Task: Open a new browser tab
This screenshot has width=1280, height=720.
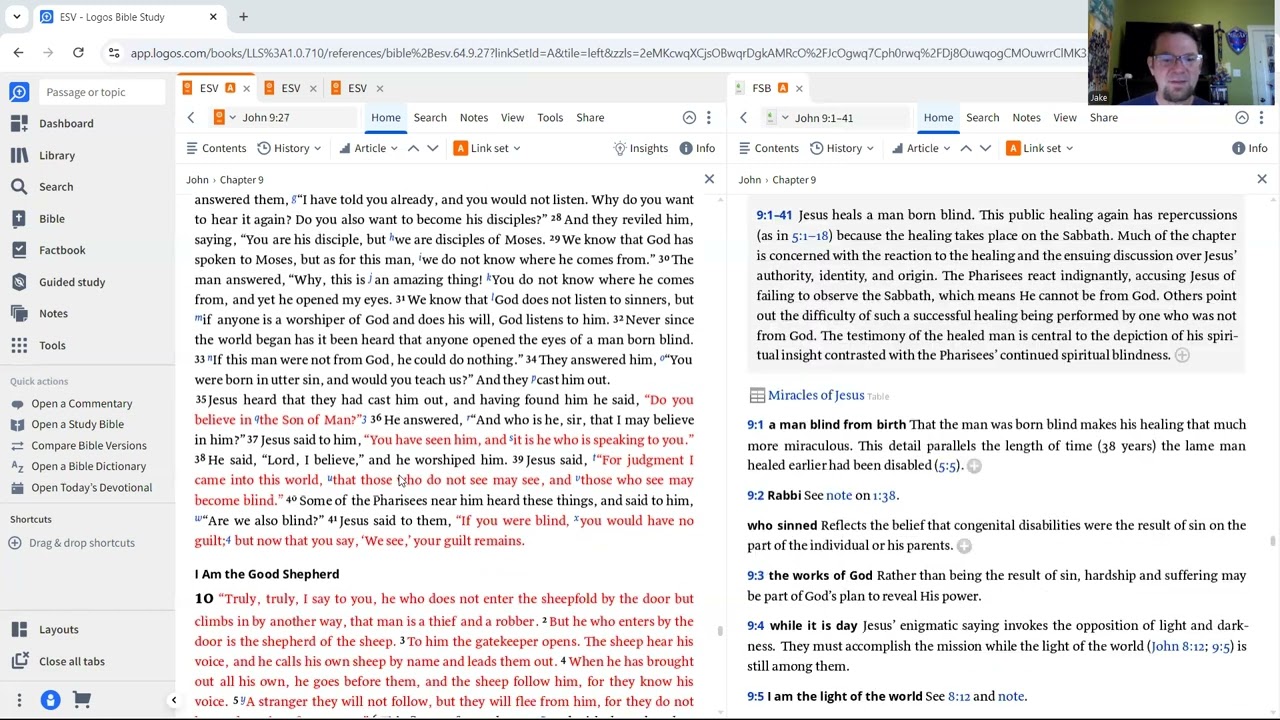Action: point(243,17)
